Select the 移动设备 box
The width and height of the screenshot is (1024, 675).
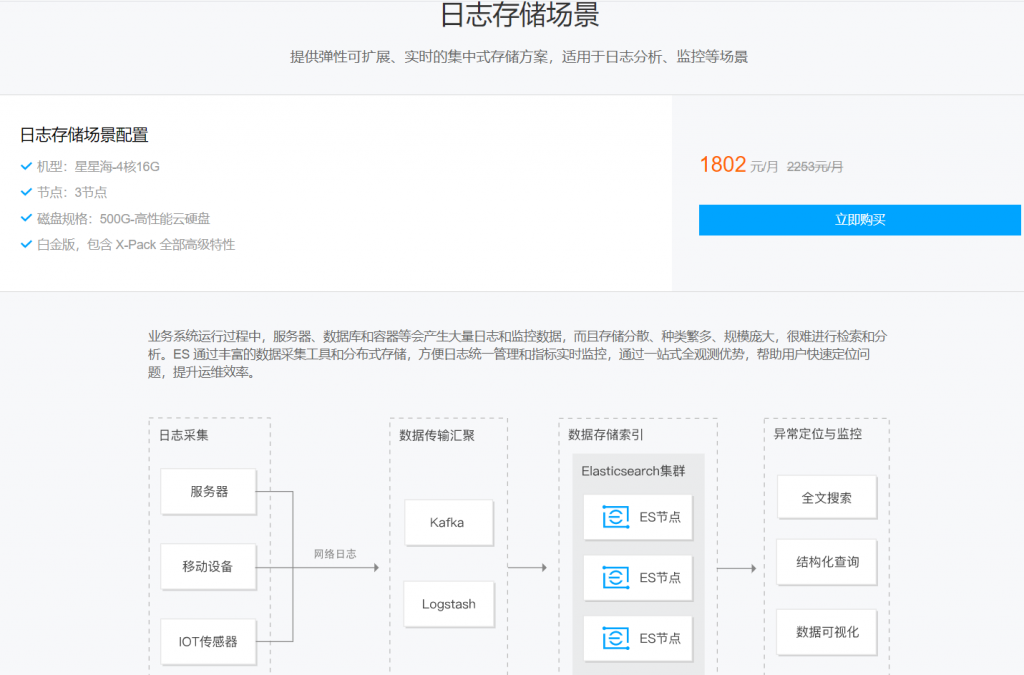pyautogui.click(x=208, y=567)
